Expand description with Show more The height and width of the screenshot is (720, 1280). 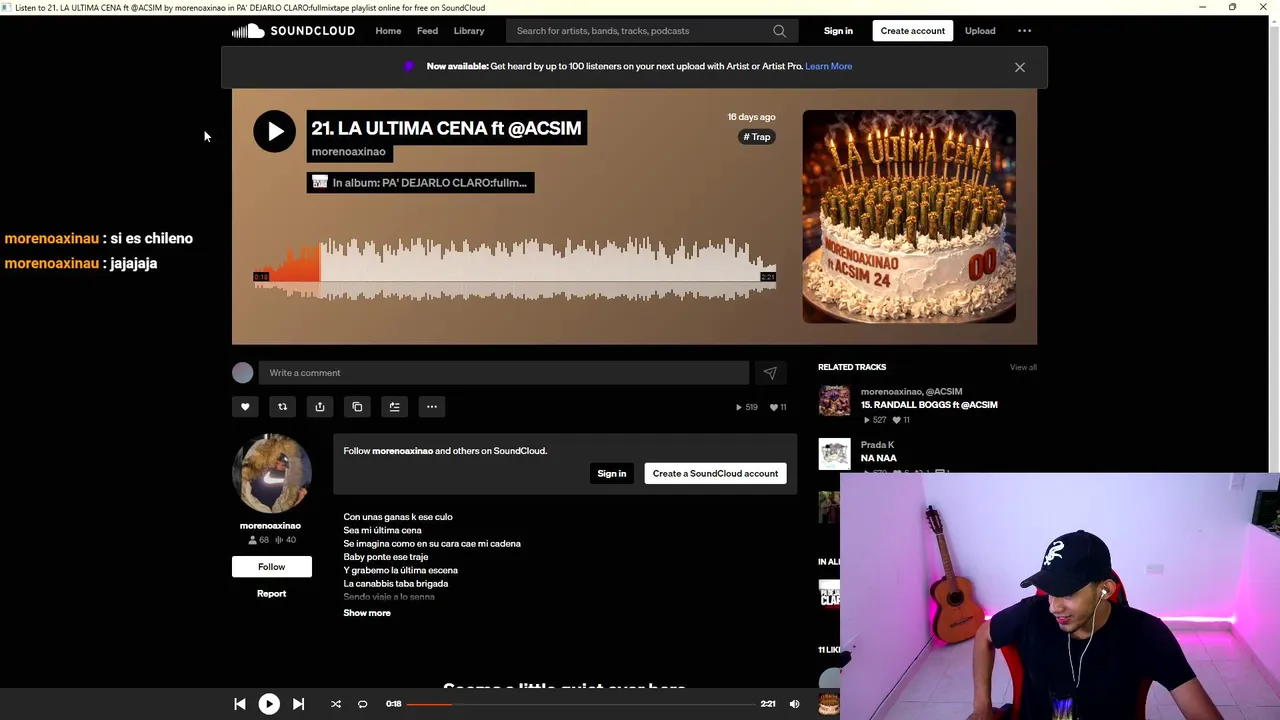pos(367,613)
